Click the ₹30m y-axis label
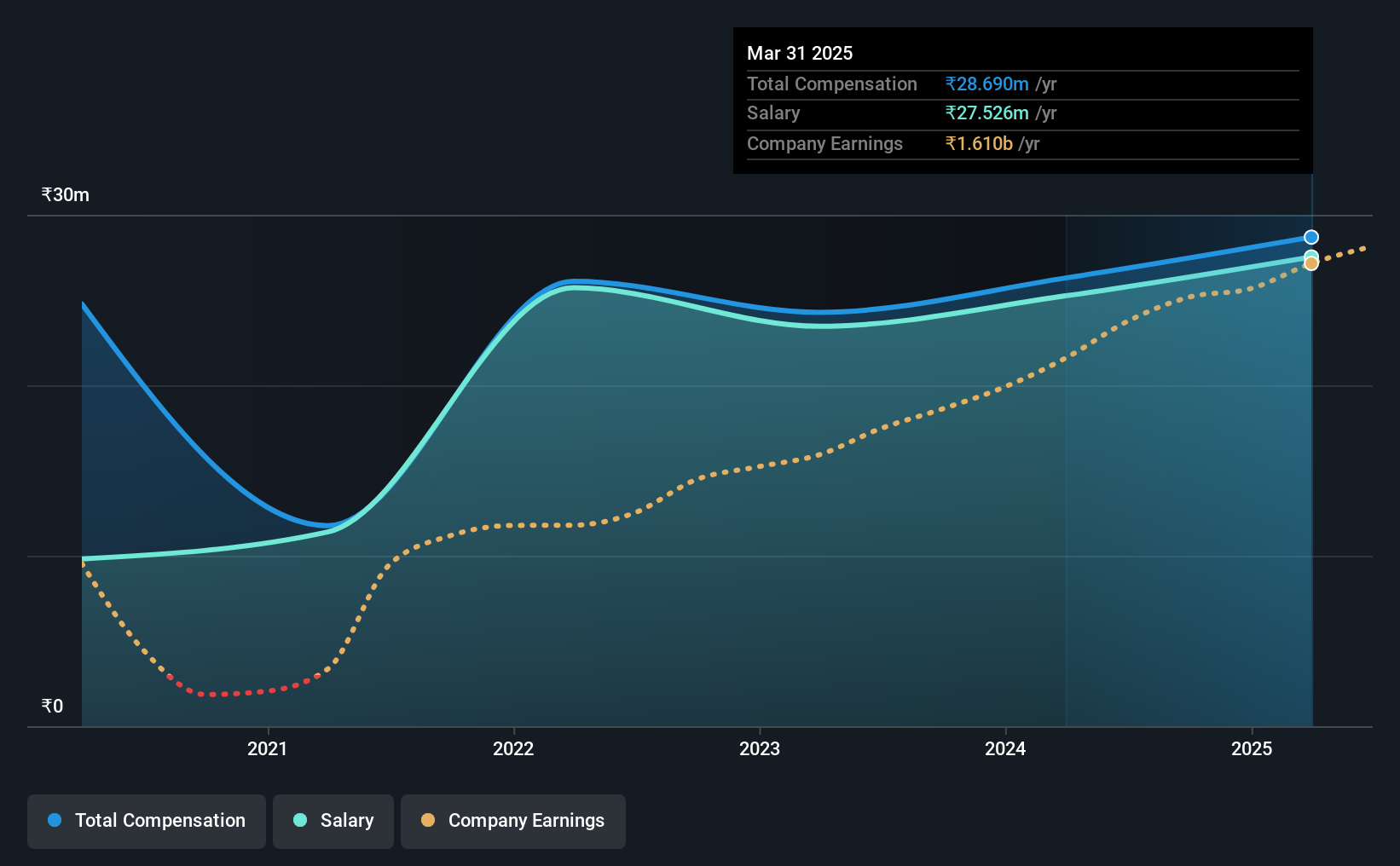This screenshot has height=866, width=1400. coord(66,194)
